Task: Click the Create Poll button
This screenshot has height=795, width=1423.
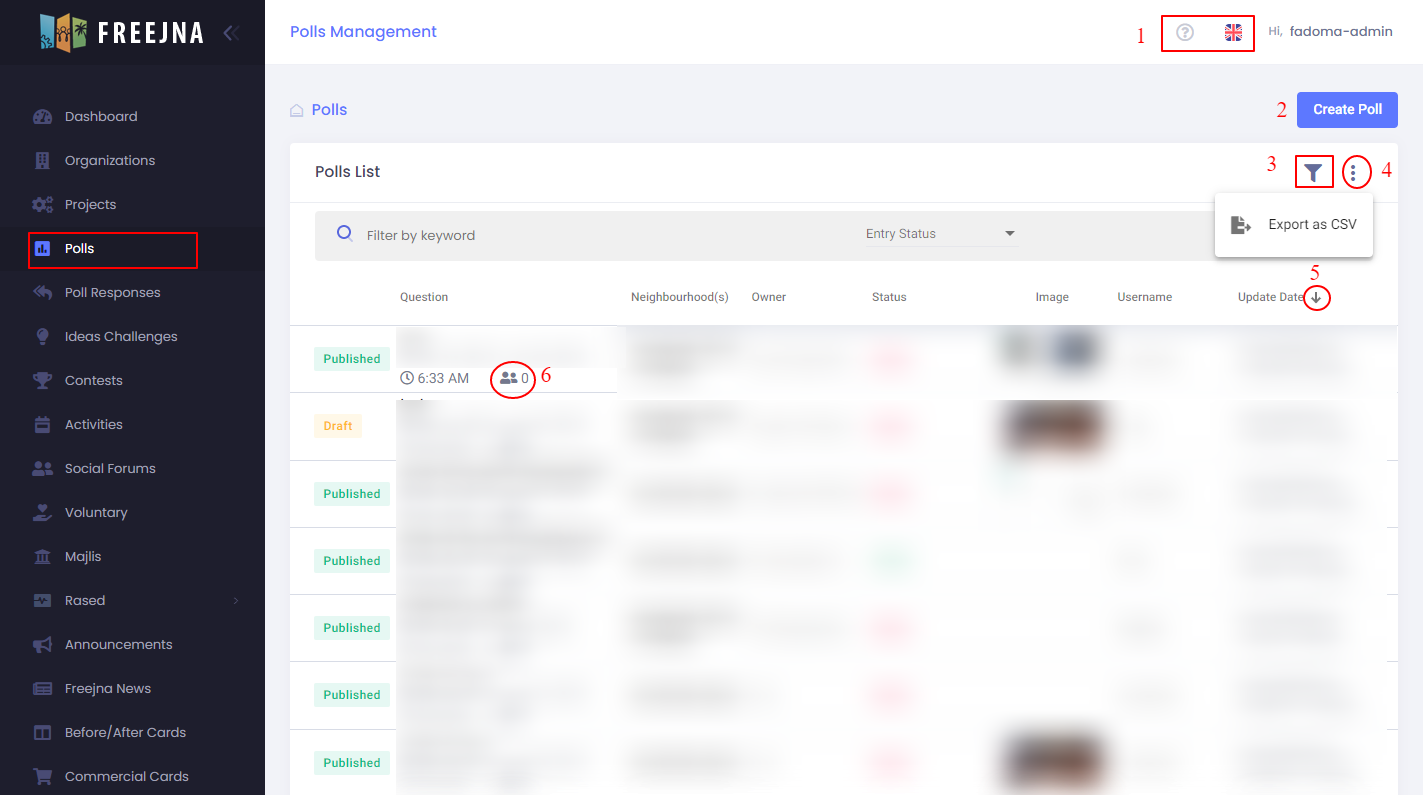Action: (x=1346, y=110)
